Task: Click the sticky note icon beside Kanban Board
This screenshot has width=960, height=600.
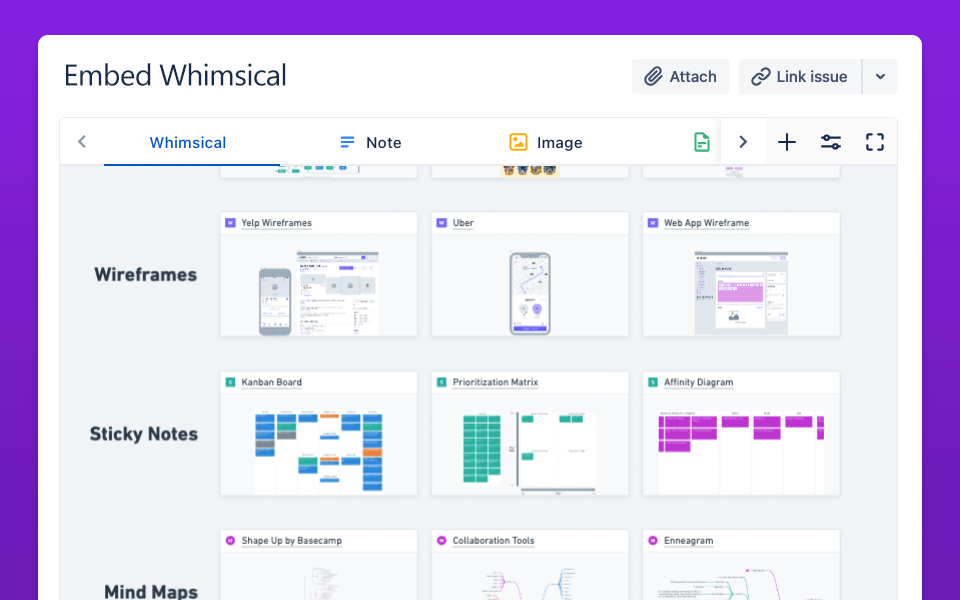Action: 230,382
